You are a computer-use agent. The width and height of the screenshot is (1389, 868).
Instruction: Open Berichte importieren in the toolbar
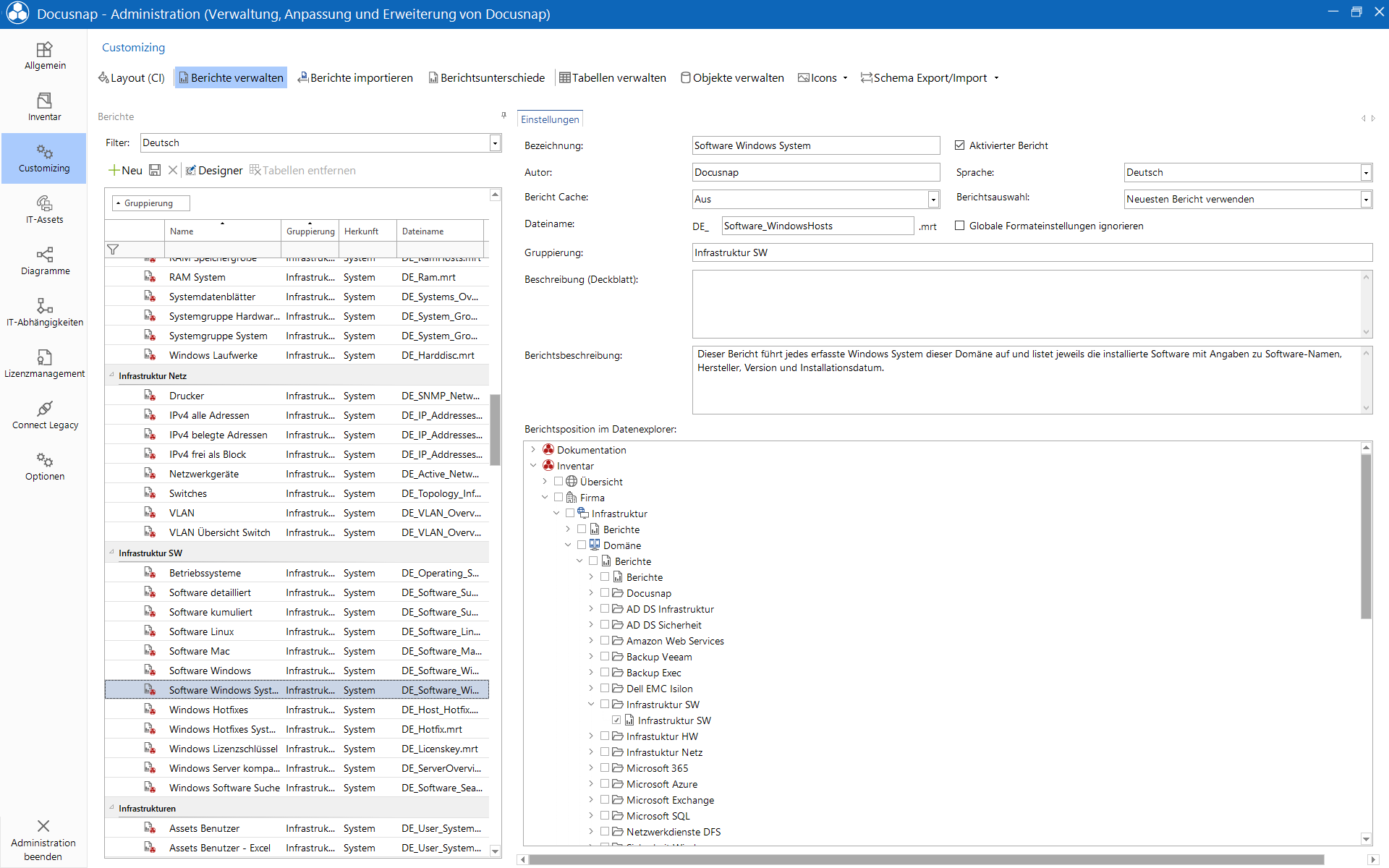[355, 77]
